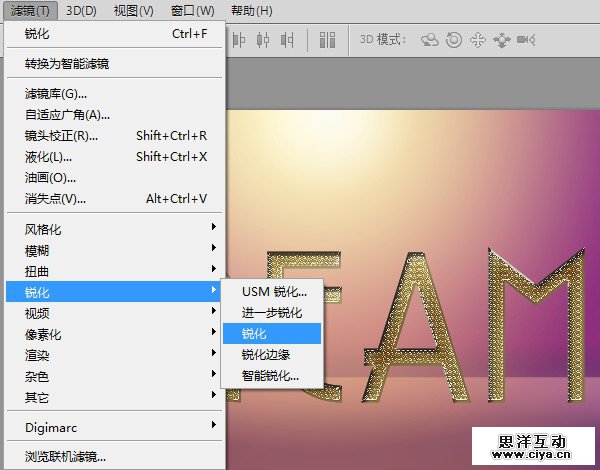Click the distribute left edges icon
Screen dimensions: 600x470
(238, 40)
